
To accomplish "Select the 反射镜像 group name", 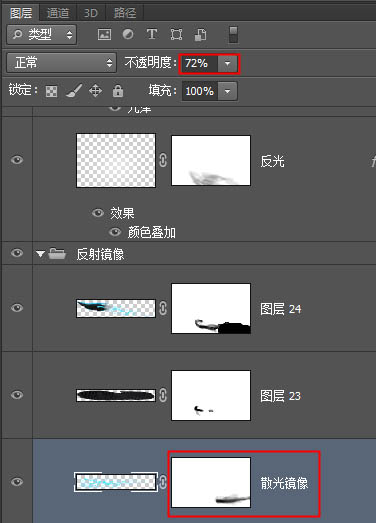I will [x=100, y=254].
